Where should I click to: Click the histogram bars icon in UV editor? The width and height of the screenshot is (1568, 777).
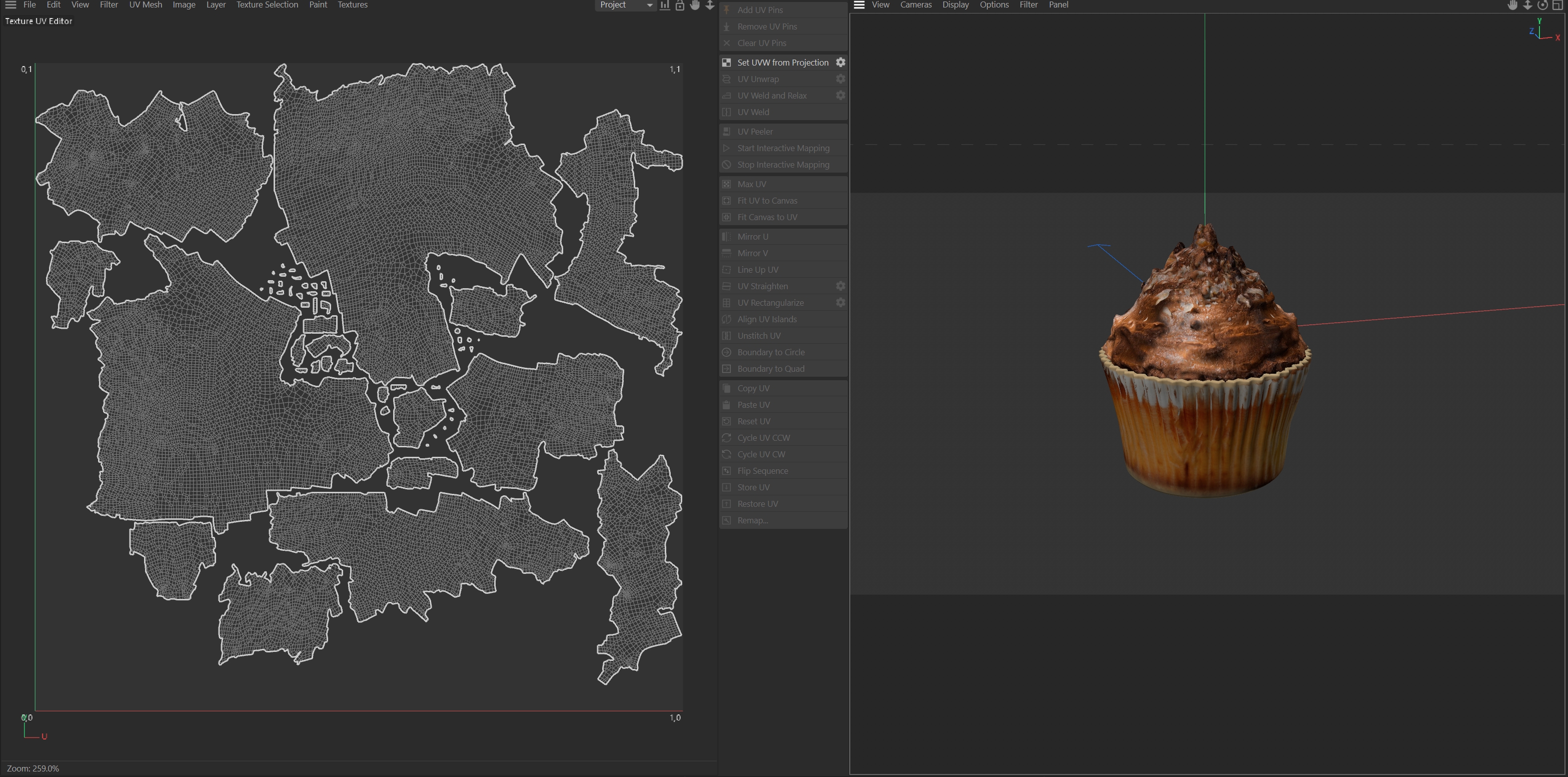click(x=665, y=5)
